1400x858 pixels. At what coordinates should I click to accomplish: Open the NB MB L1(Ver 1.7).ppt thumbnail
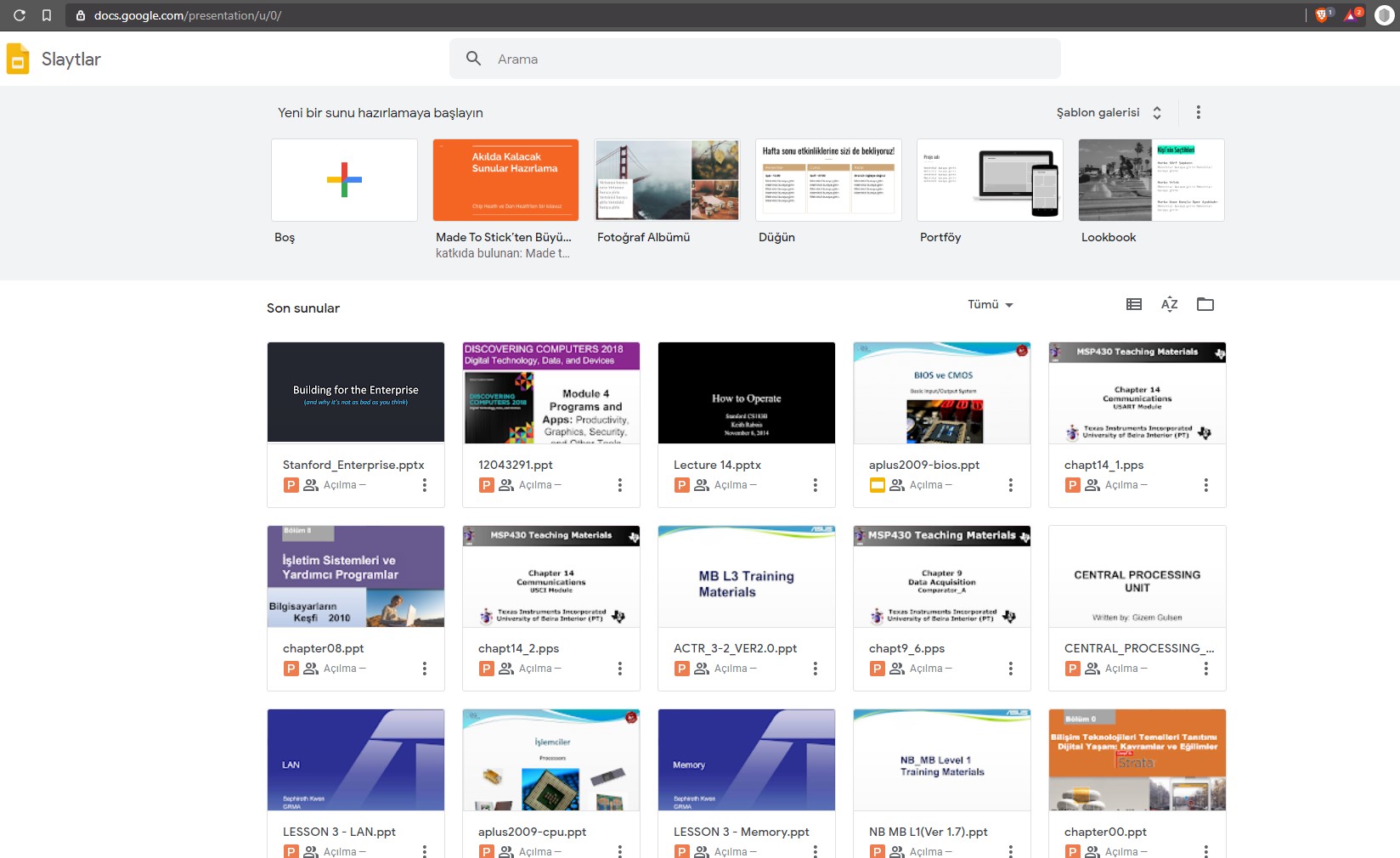[942, 759]
